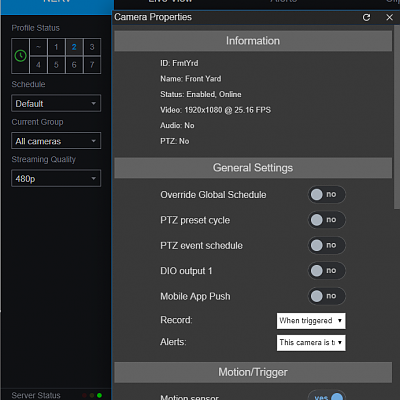Toggle the Motion sensor switch
Image resolution: width=400 pixels, height=400 pixels.
(x=327, y=395)
